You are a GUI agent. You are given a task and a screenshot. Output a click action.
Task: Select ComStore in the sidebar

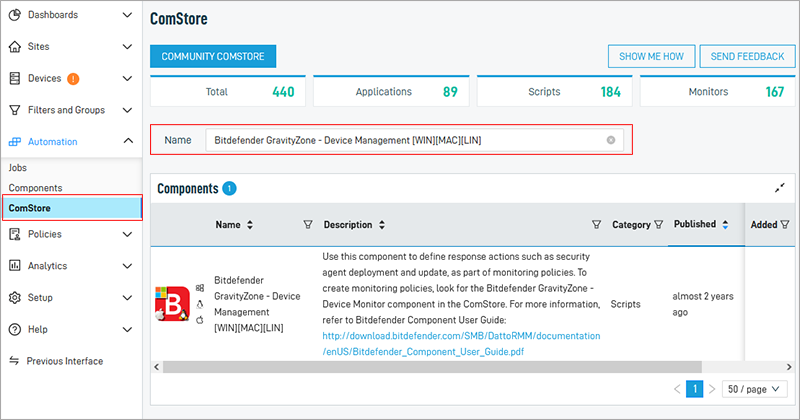point(72,208)
